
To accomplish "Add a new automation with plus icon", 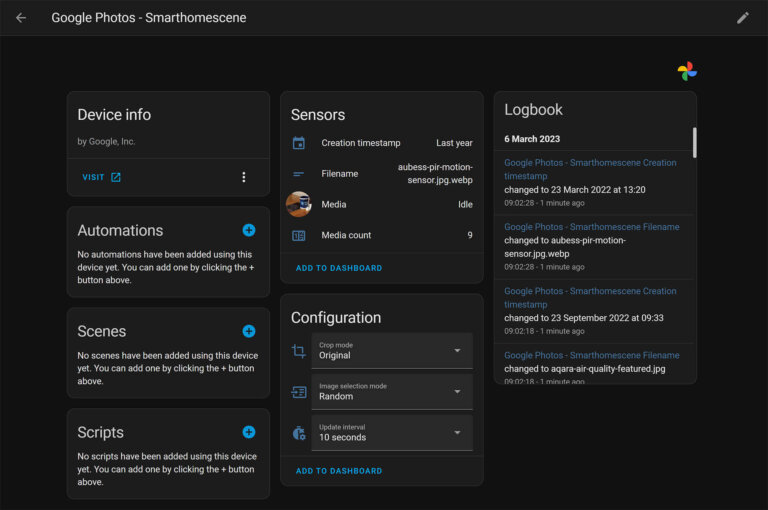I will click(x=249, y=230).
